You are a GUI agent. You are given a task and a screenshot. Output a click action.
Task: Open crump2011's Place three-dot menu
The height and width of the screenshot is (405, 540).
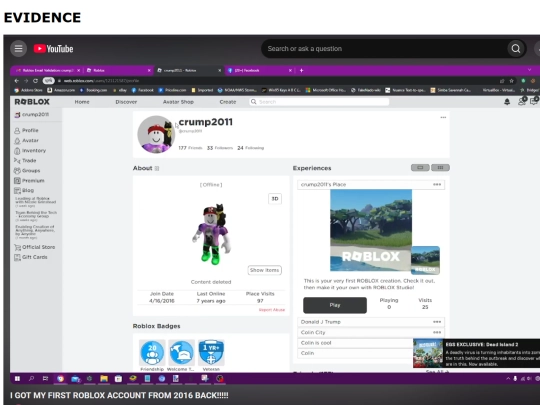coord(437,185)
